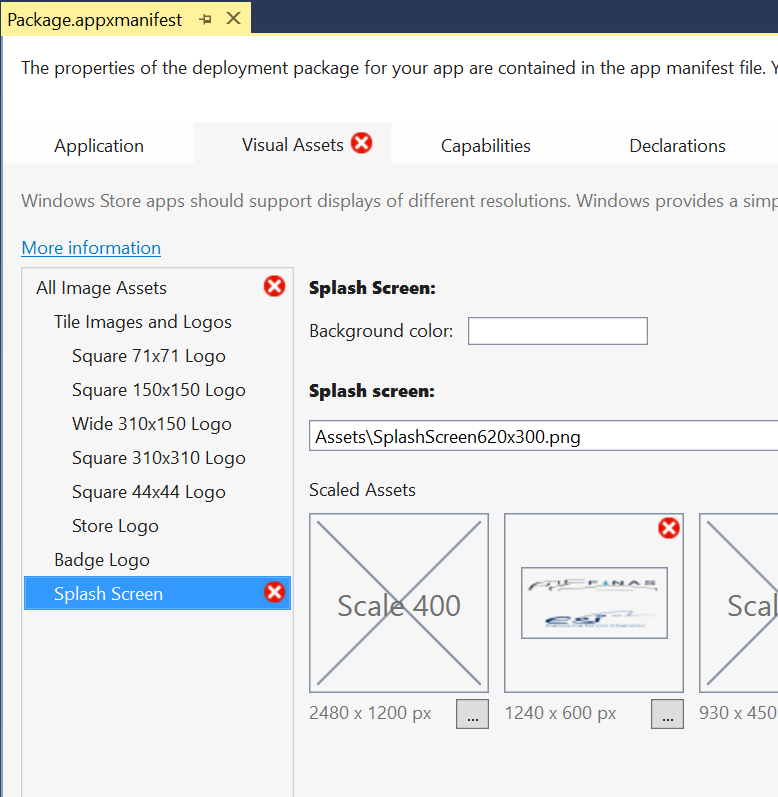Open the More information link

[x=91, y=248]
